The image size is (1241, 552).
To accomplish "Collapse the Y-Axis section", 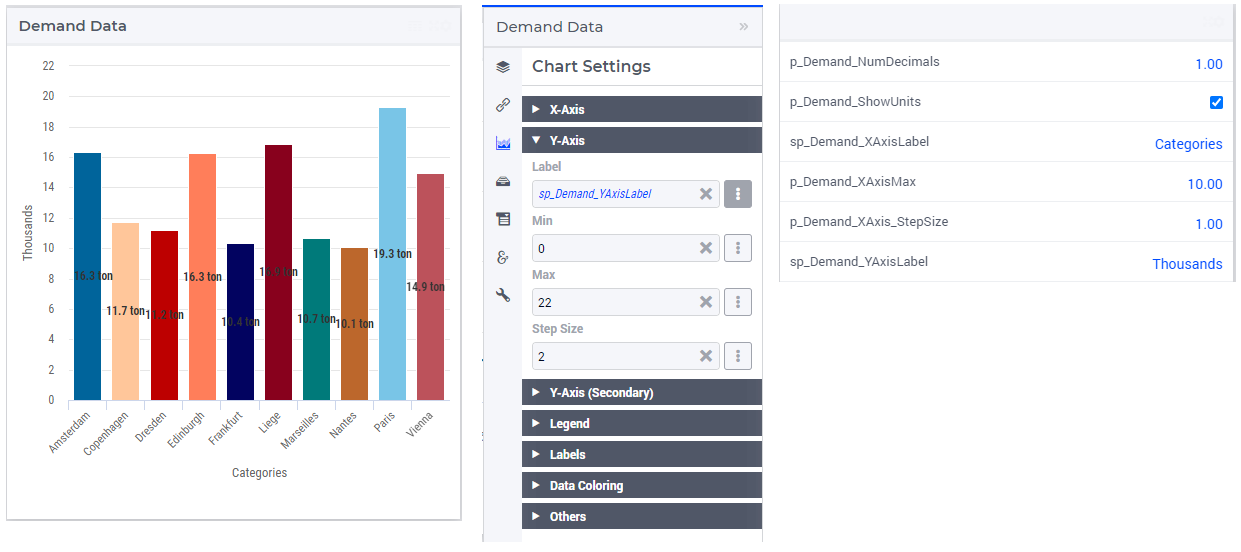I will click(642, 140).
